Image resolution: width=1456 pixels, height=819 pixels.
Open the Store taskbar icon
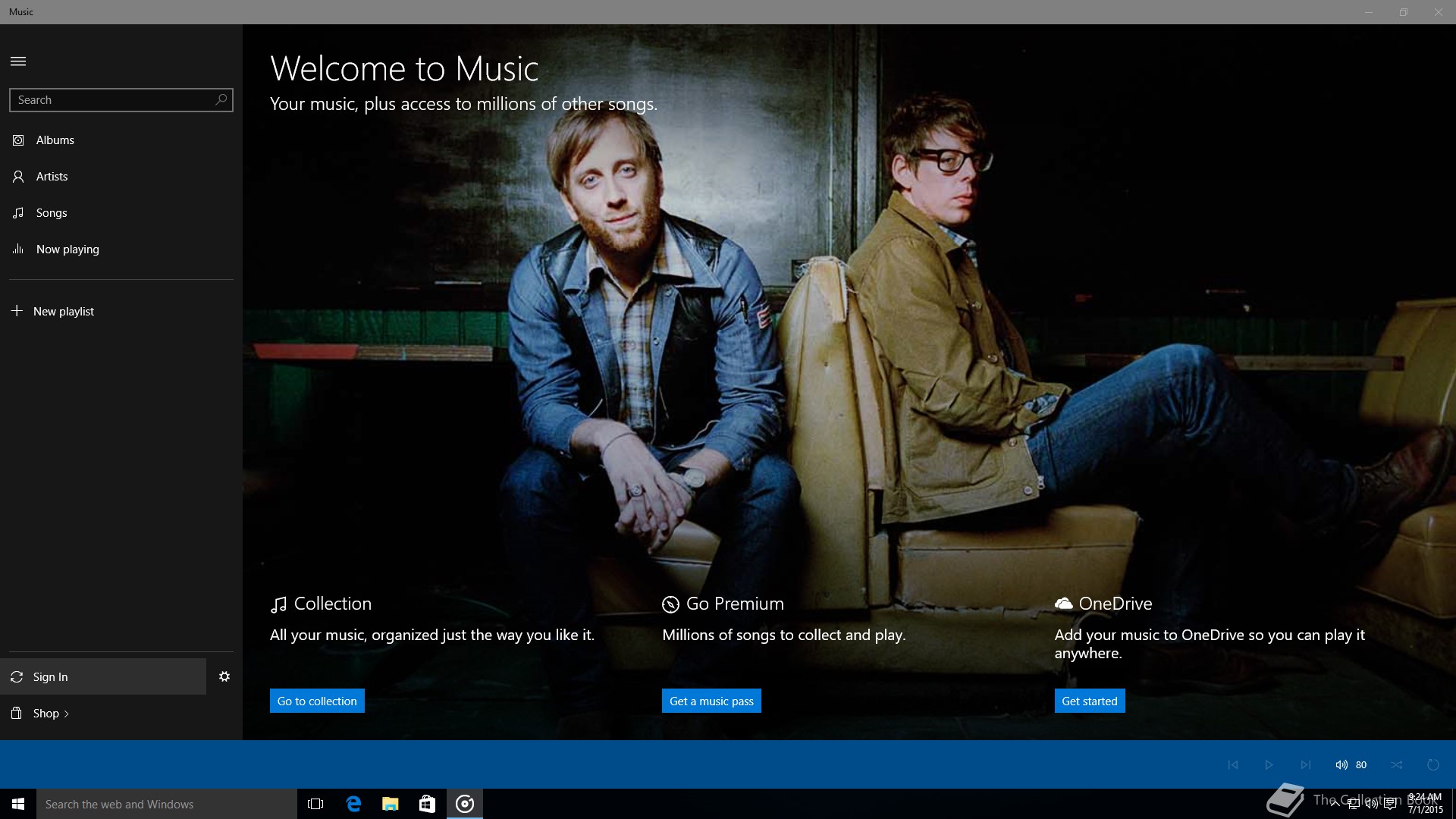(x=428, y=804)
